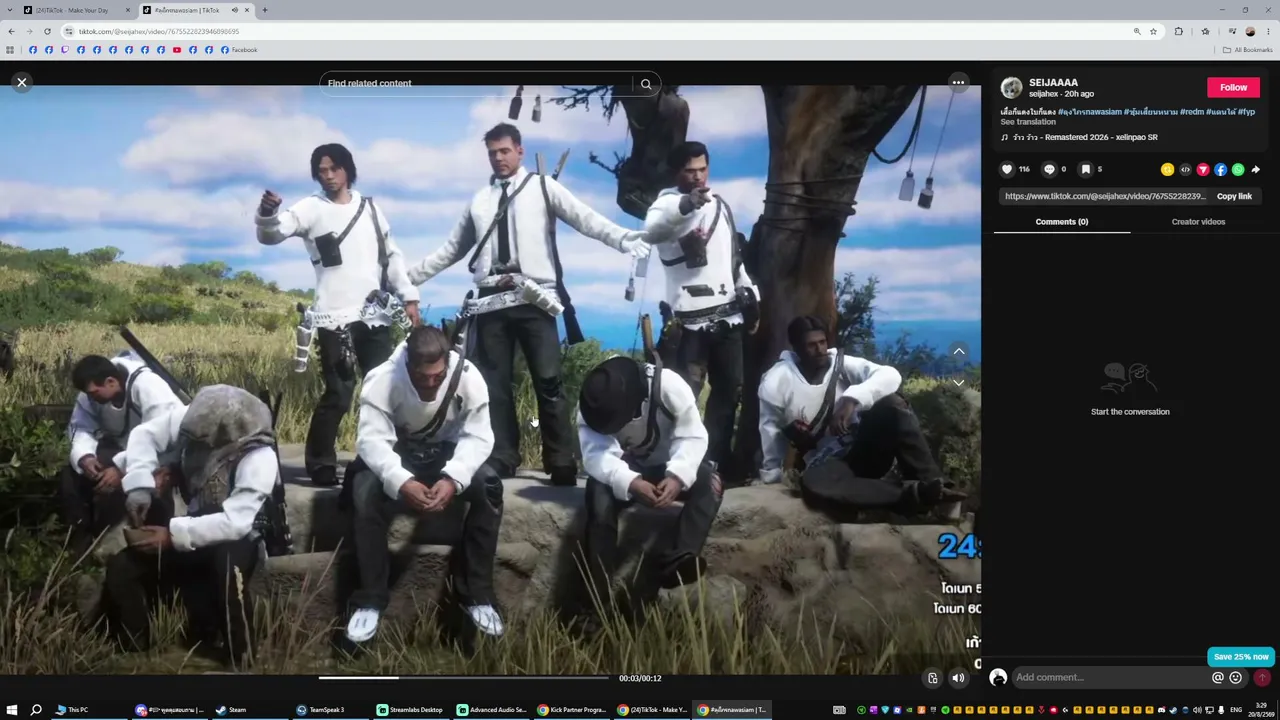Viewport: 1280px width, 720px height.
Task: Open the Windows Start menu
Action: [x=12, y=710]
